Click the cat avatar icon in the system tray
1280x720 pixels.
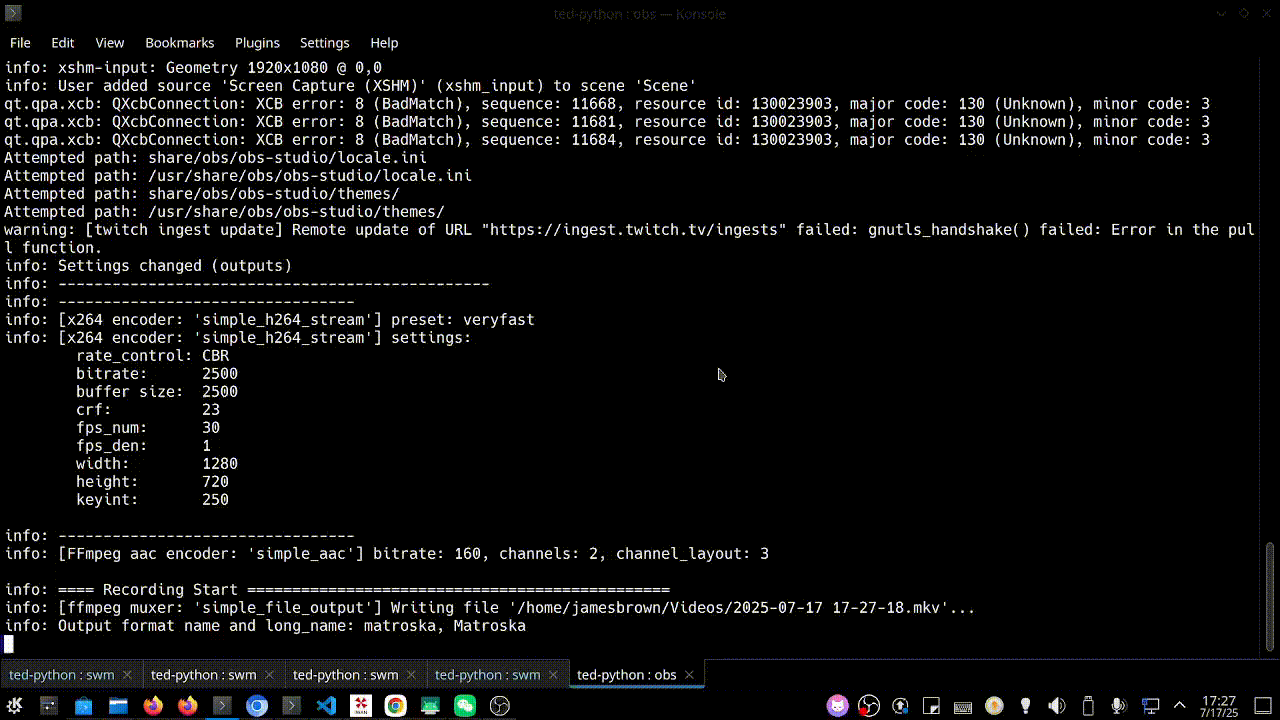[x=838, y=705]
